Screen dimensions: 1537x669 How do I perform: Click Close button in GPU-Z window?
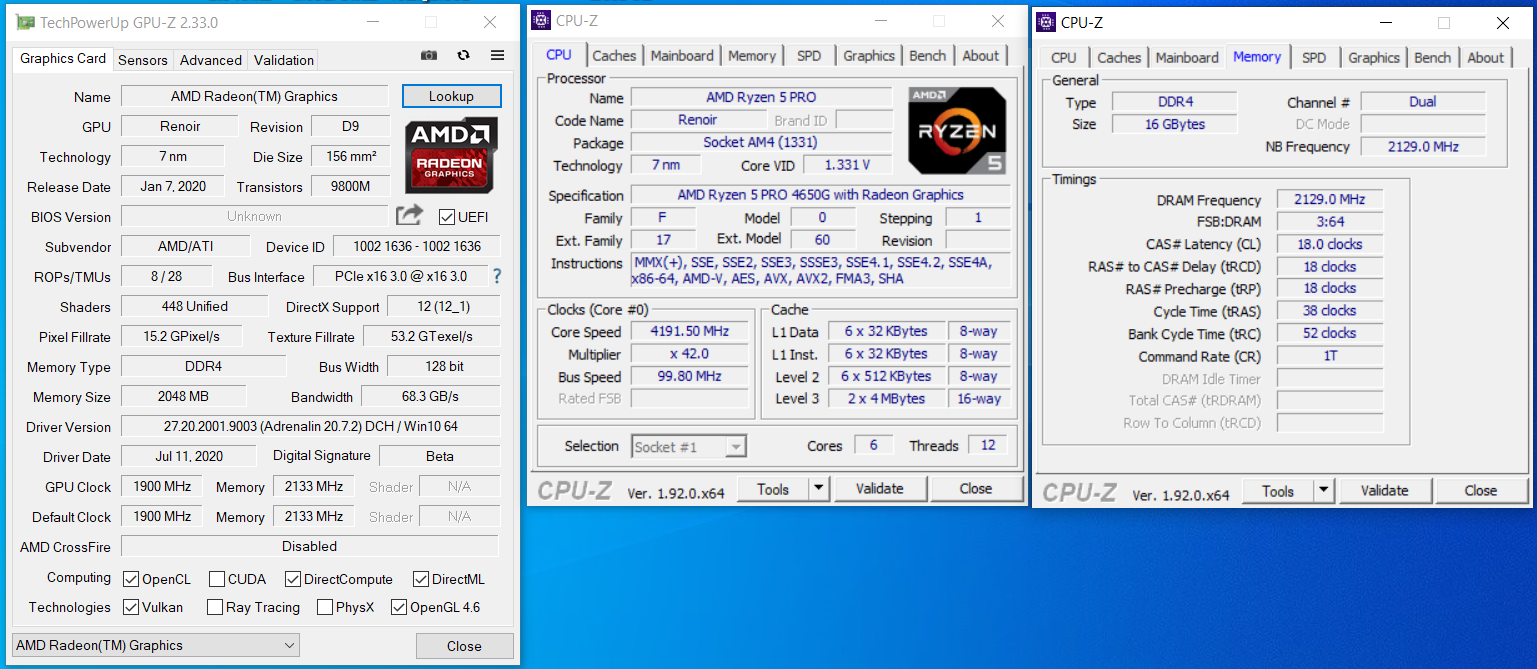pos(464,646)
